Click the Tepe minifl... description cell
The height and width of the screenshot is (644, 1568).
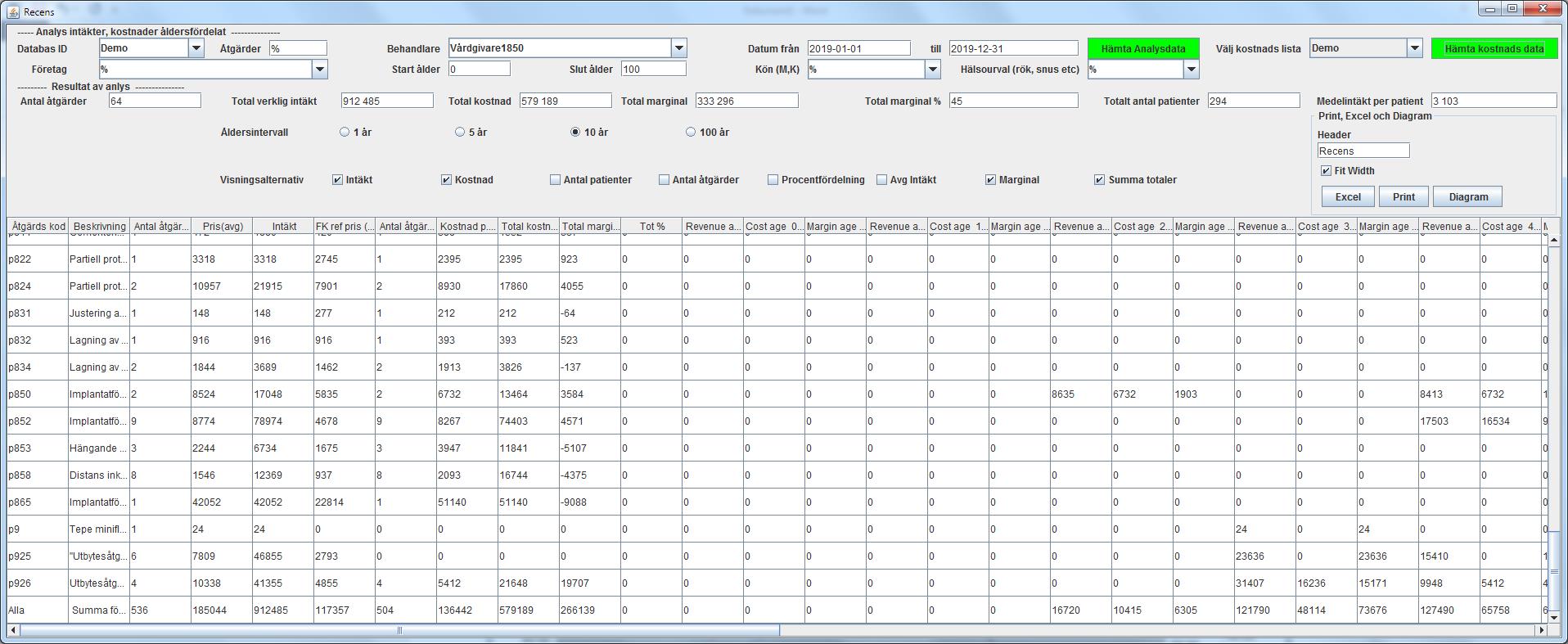pyautogui.click(x=99, y=529)
